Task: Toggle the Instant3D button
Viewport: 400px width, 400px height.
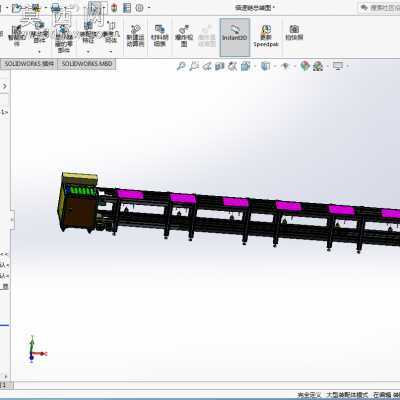Action: 235,37
